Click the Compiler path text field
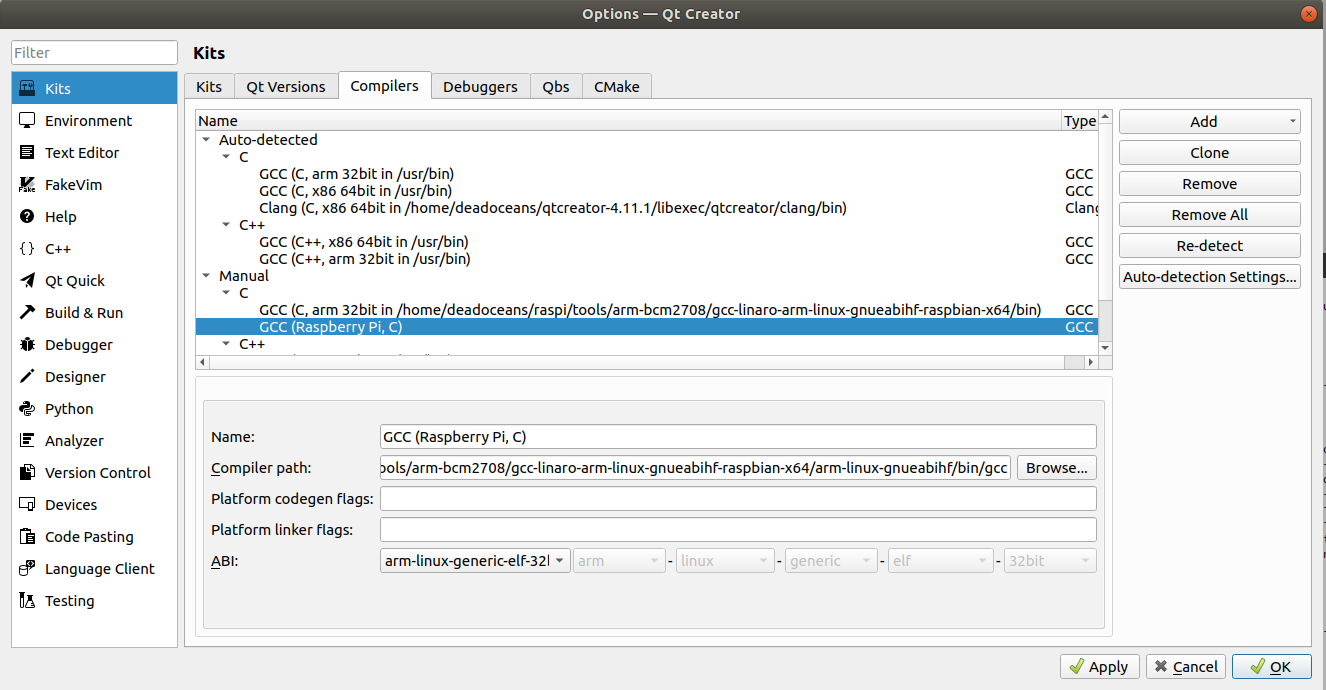The width and height of the screenshot is (1326, 690). [x=696, y=468]
